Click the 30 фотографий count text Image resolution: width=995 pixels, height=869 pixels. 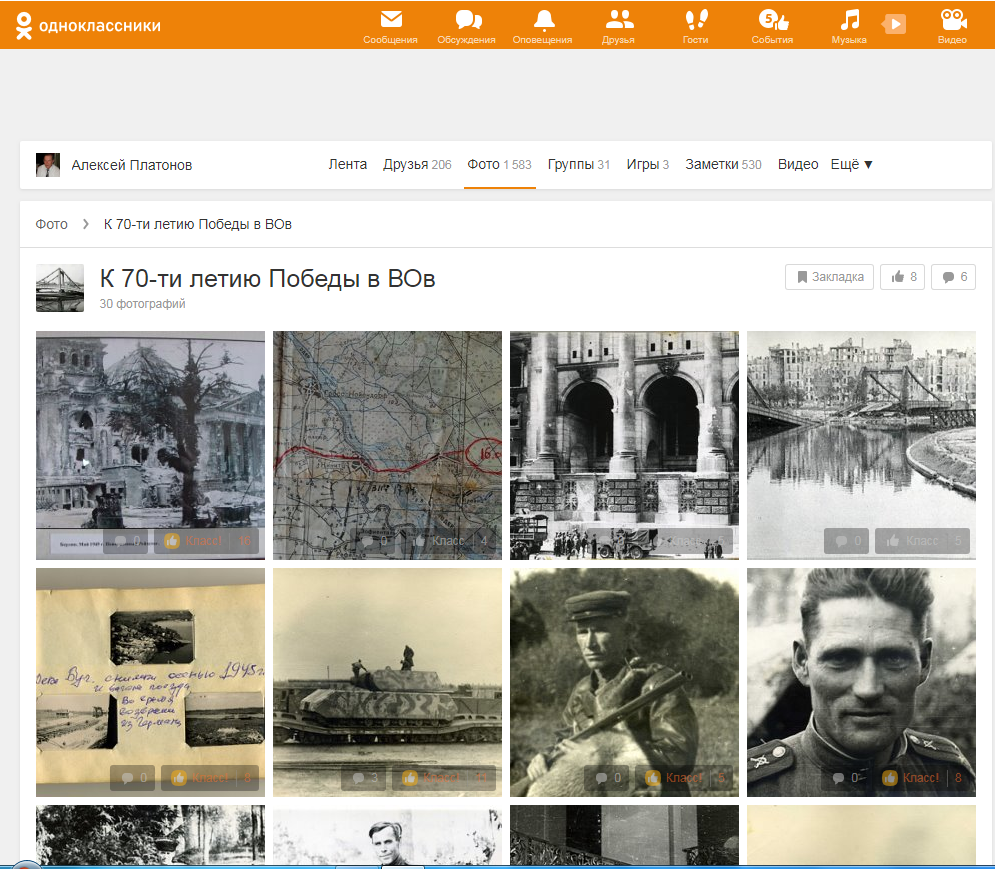142,304
